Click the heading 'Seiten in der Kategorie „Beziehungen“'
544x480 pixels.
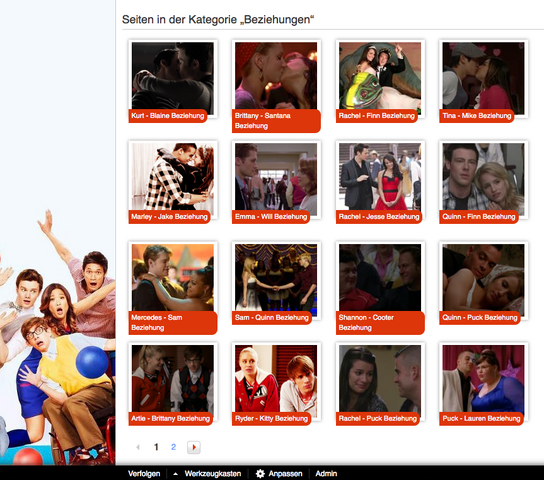[218, 20]
